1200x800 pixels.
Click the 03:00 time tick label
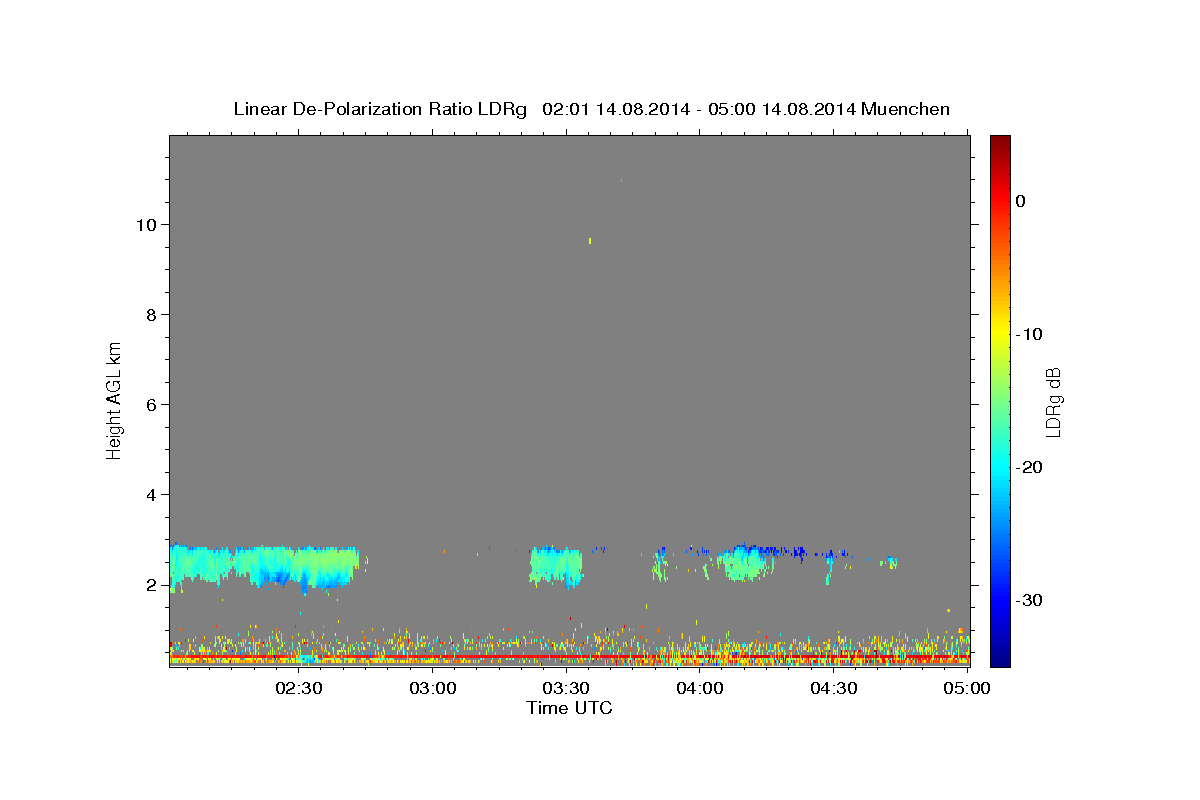coord(433,688)
